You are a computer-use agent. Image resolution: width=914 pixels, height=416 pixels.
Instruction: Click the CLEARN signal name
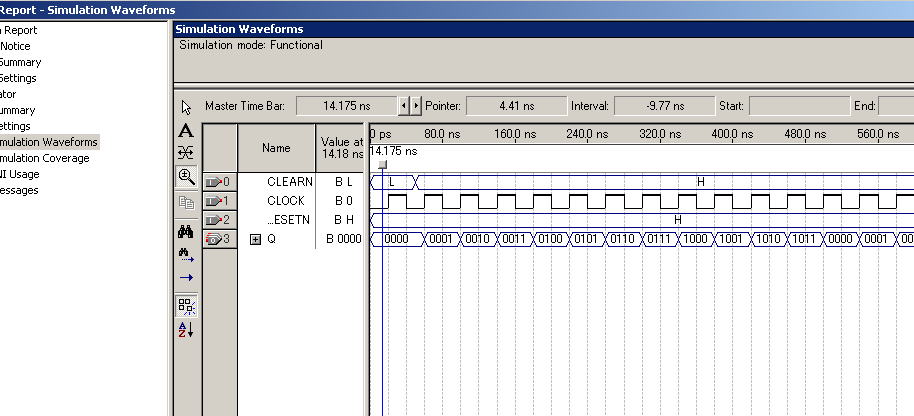290,182
